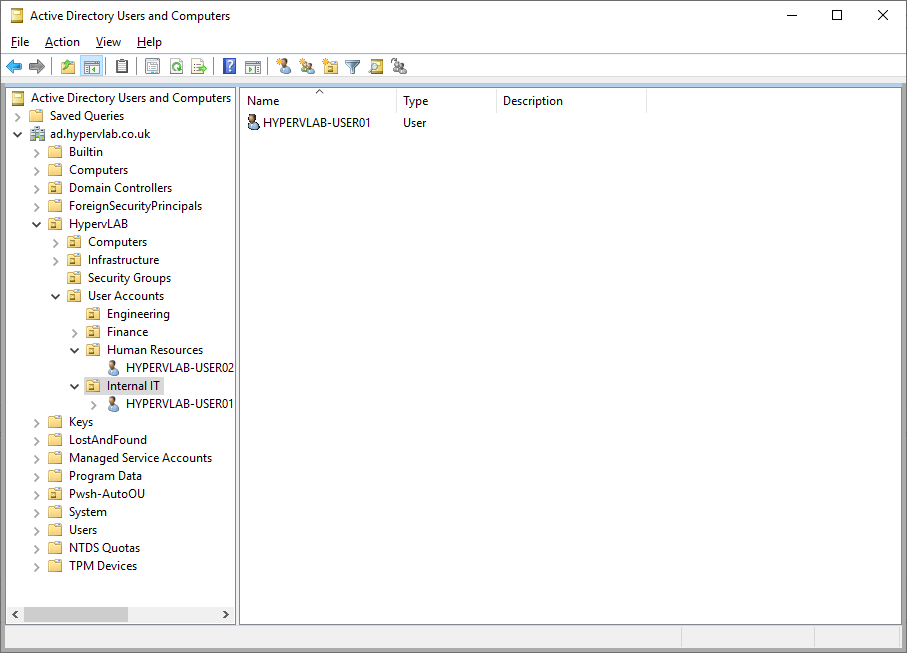Screen dimensions: 907x653
Task: Expand the Builtin container
Action: (x=36, y=153)
